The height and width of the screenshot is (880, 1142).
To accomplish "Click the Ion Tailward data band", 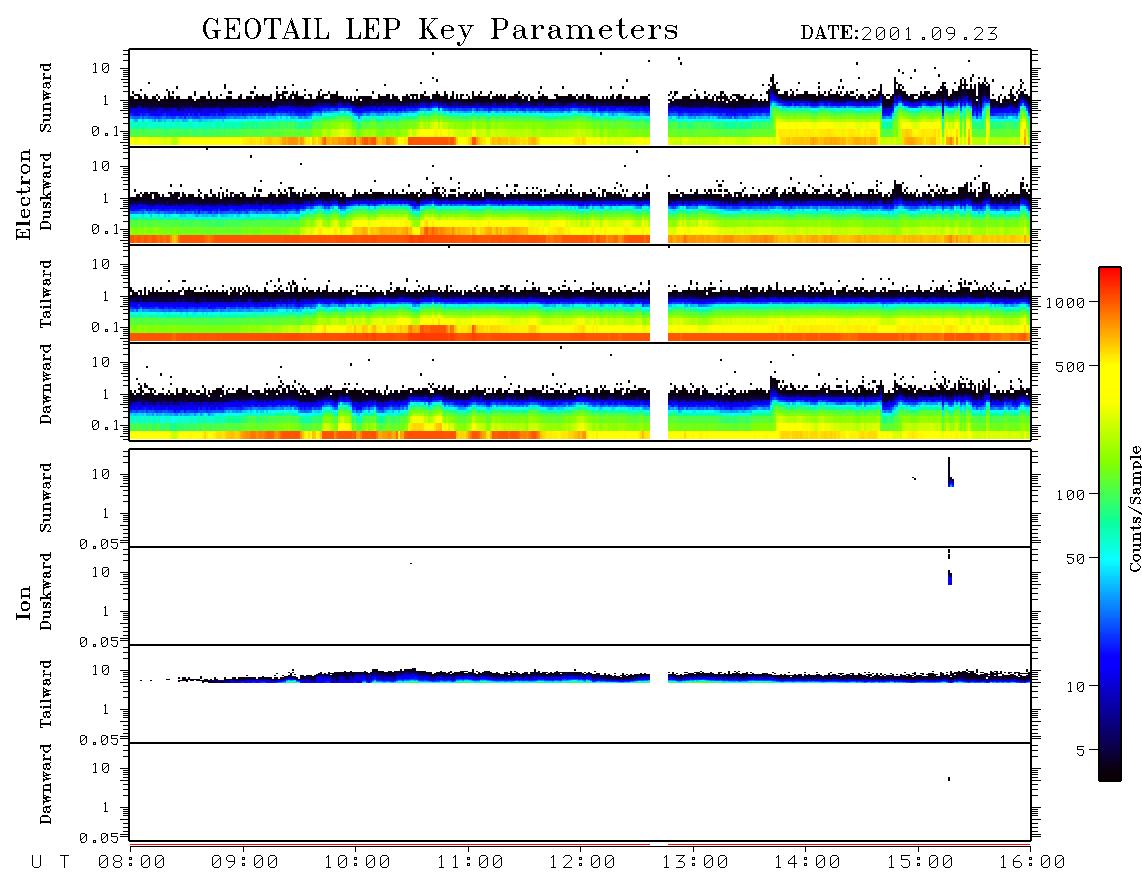I will pos(585,677).
